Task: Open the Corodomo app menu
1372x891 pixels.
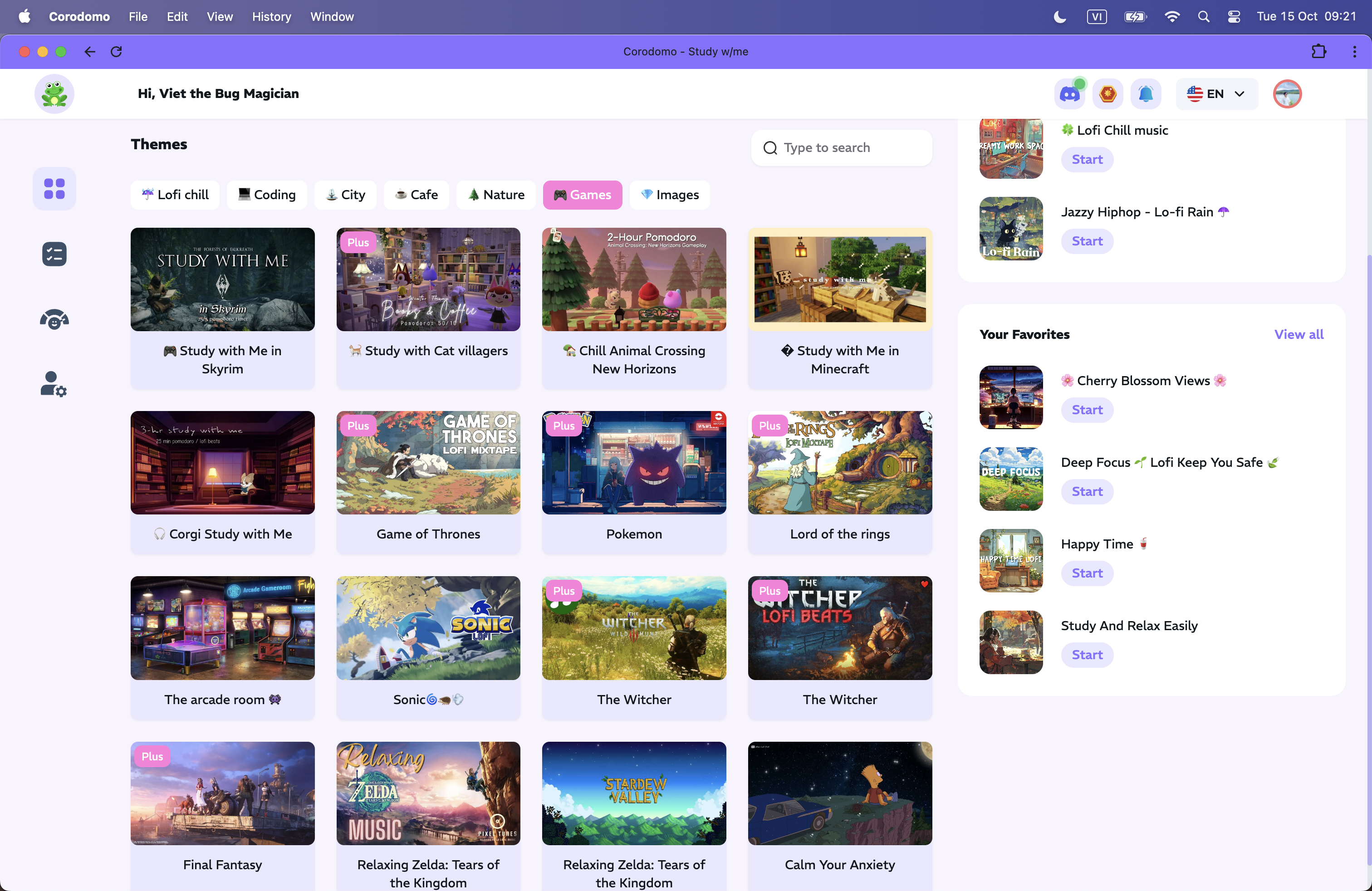Action: click(79, 17)
